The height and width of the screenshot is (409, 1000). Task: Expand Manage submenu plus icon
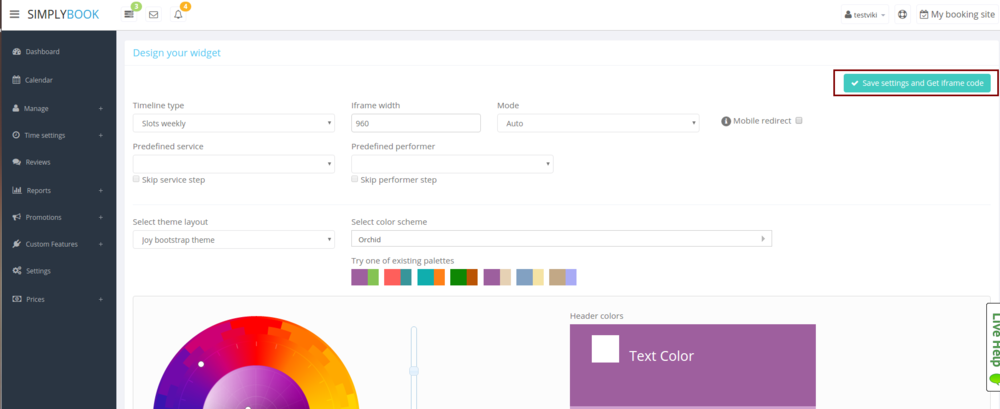click(100, 108)
